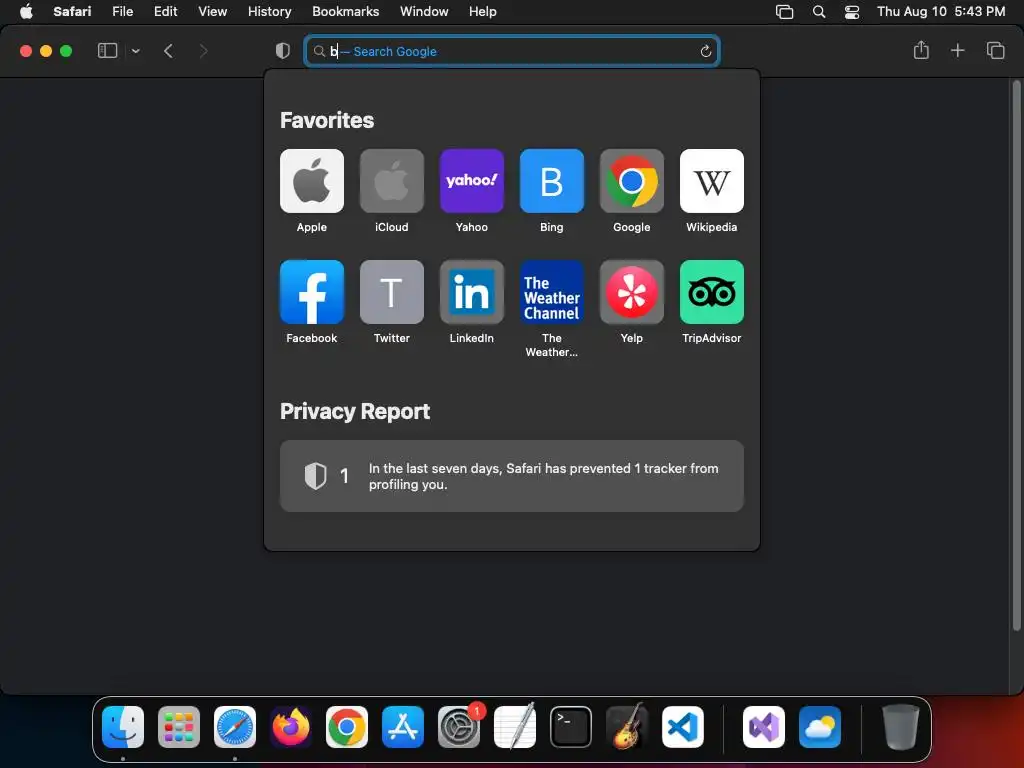Open the Twitter favorite
This screenshot has width=1024, height=768.
[x=391, y=292]
